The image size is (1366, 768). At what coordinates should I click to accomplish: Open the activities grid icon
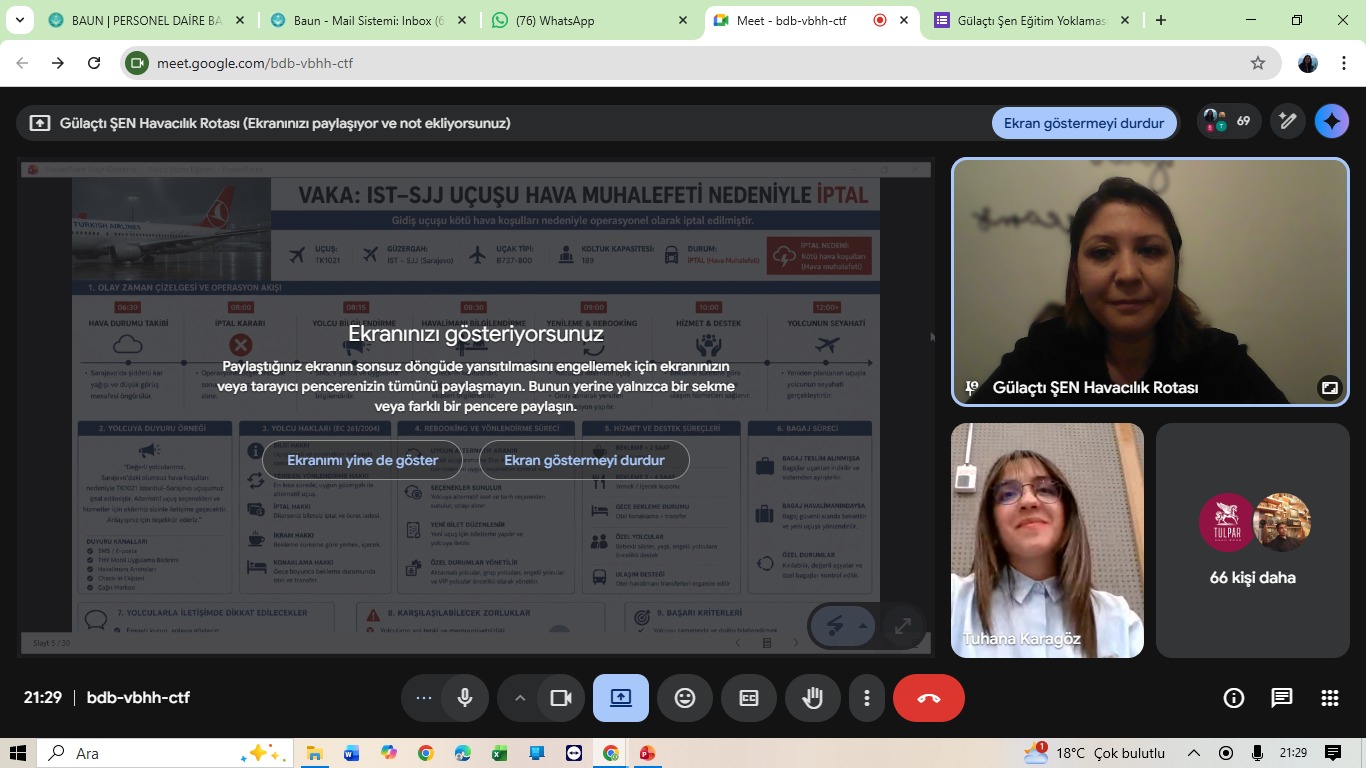click(1330, 698)
